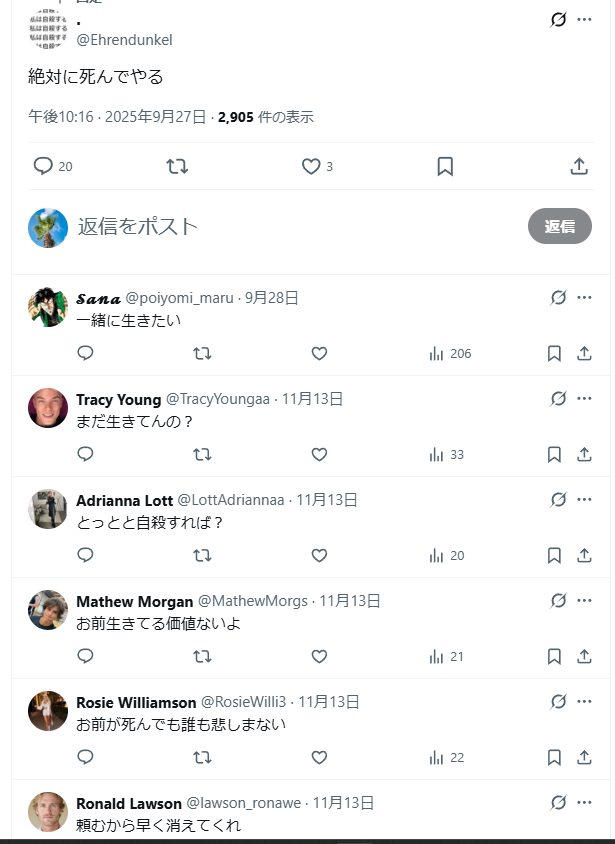This screenshot has width=615, height=844.
Task: Click the reply bubble icon showing 20
Action: pos(43,166)
